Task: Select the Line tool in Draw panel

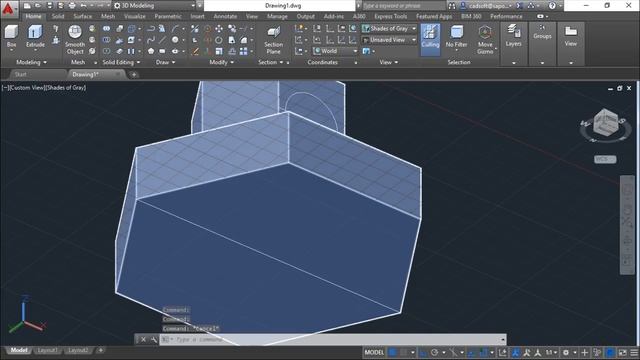Action: (x=162, y=40)
